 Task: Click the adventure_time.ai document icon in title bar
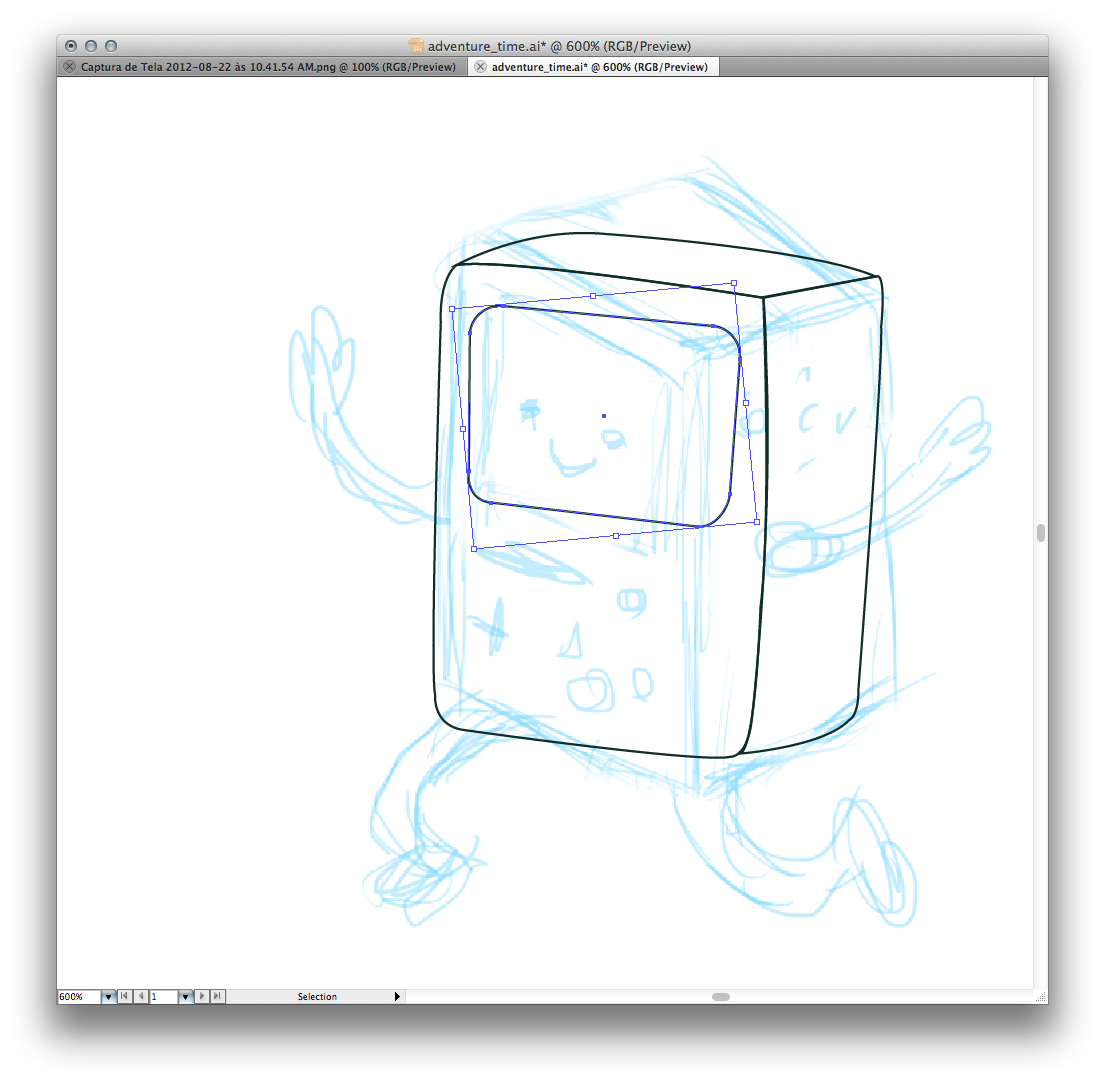tap(417, 46)
